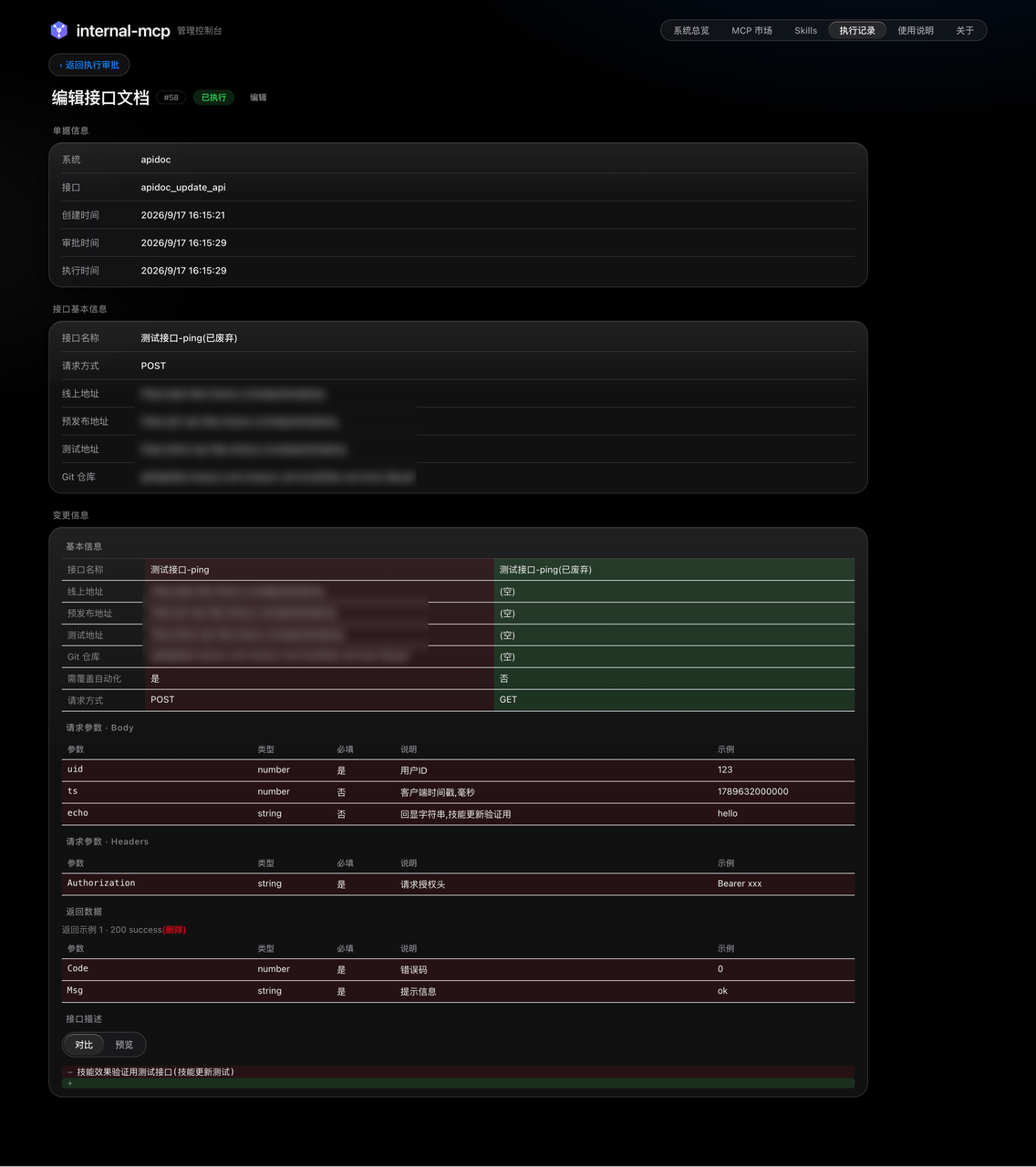Viewport: 1036px width, 1167px height.
Task: Click the POST value in 接口基本信息
Action: pos(153,366)
